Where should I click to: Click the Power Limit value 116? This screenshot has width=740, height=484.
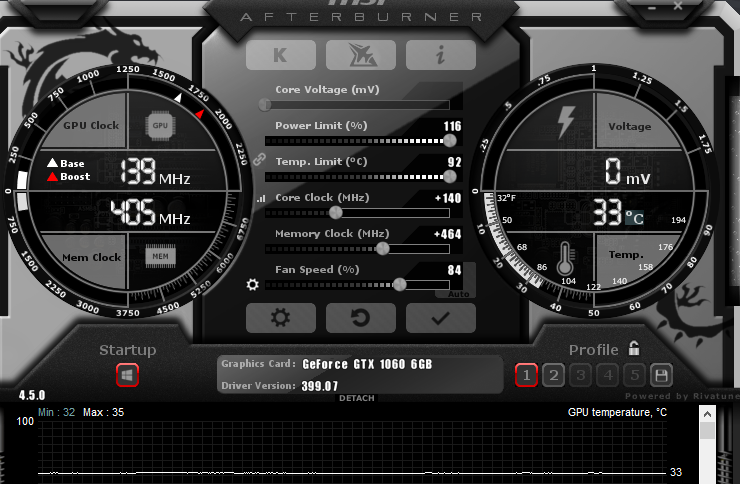coord(452,126)
